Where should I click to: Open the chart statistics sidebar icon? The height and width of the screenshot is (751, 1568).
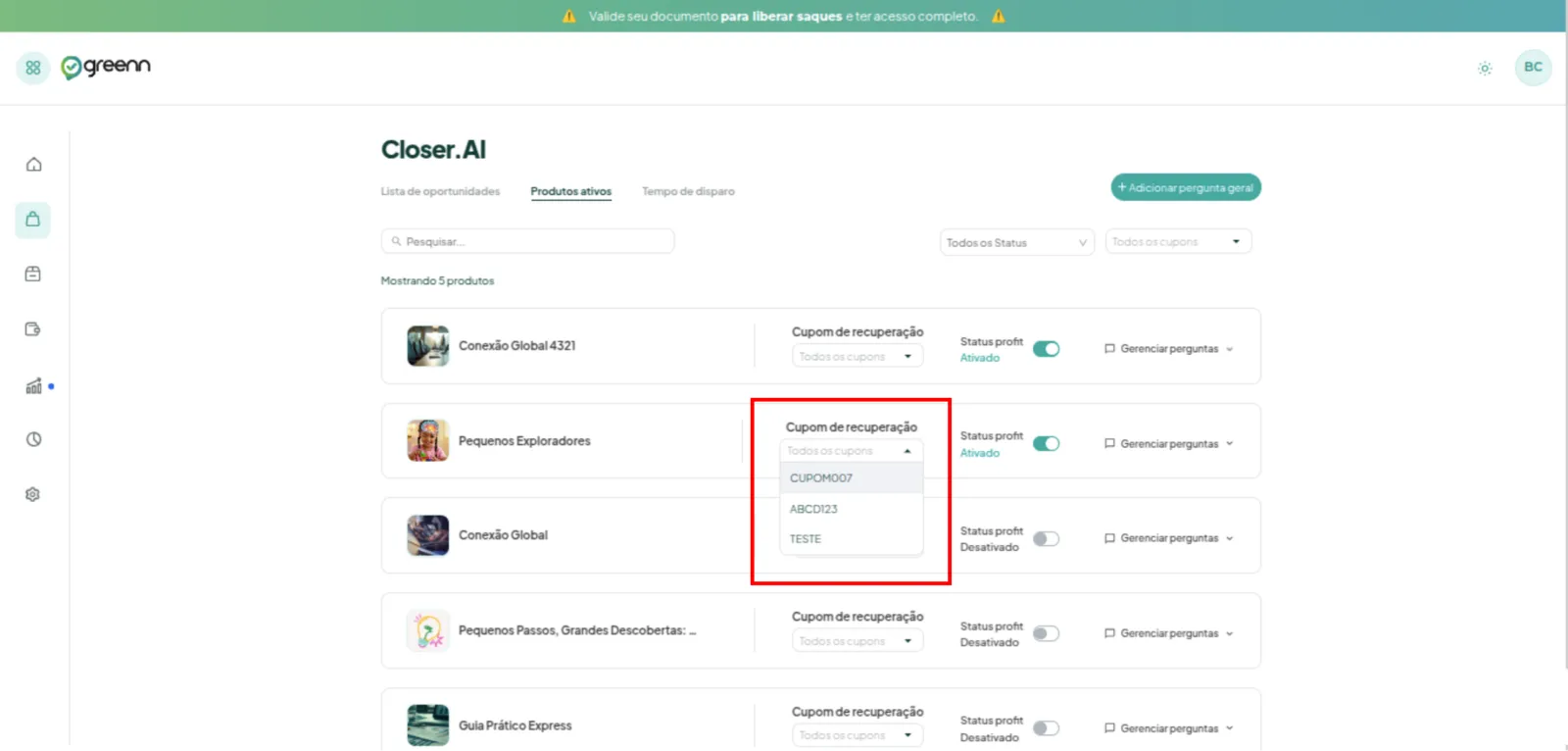tap(34, 385)
